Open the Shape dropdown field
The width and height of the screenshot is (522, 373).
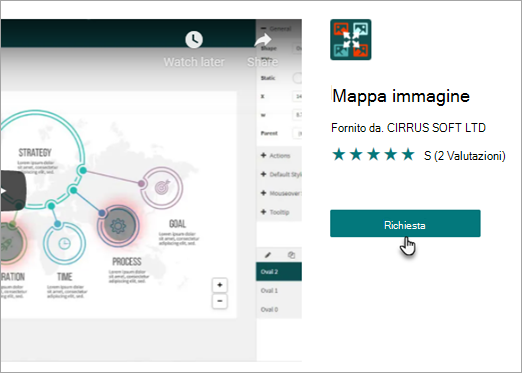(297, 48)
